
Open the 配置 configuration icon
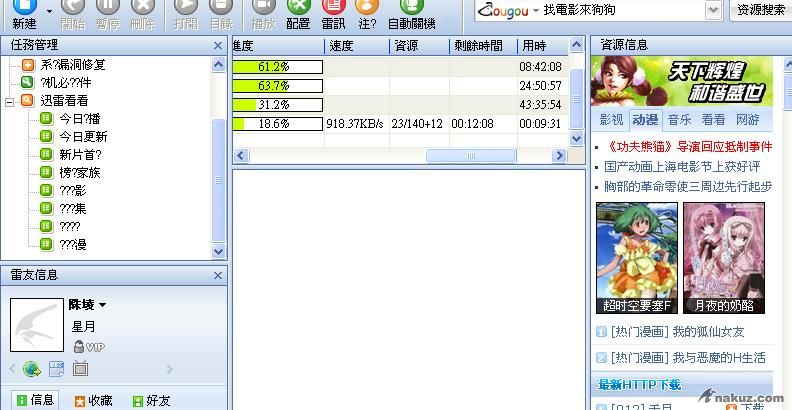[298, 8]
